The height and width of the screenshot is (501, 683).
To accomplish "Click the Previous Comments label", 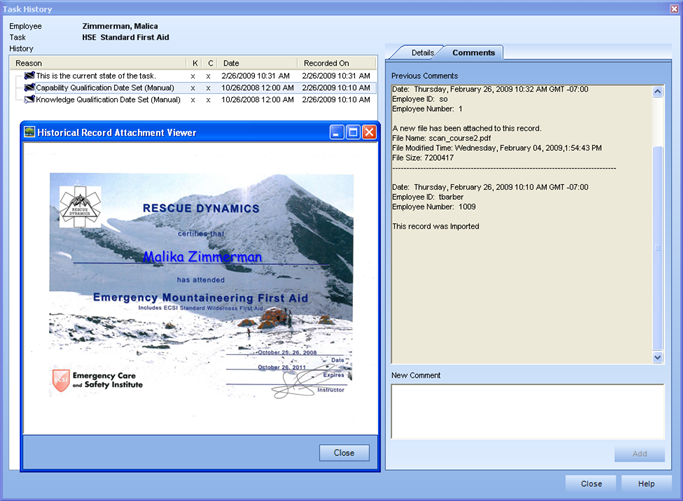I will coord(424,76).
